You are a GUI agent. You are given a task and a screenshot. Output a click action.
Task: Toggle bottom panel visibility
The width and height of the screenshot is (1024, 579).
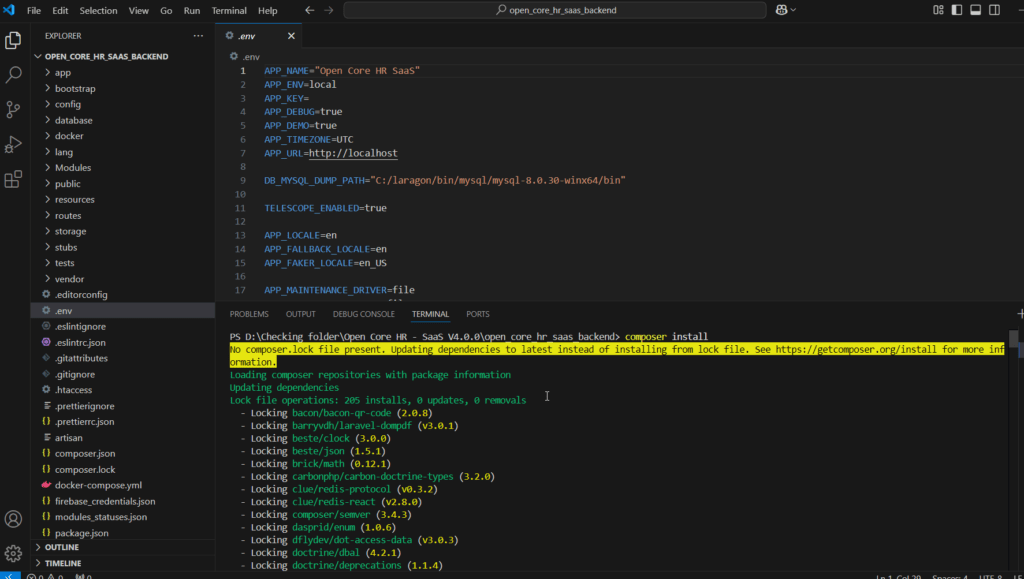[975, 10]
